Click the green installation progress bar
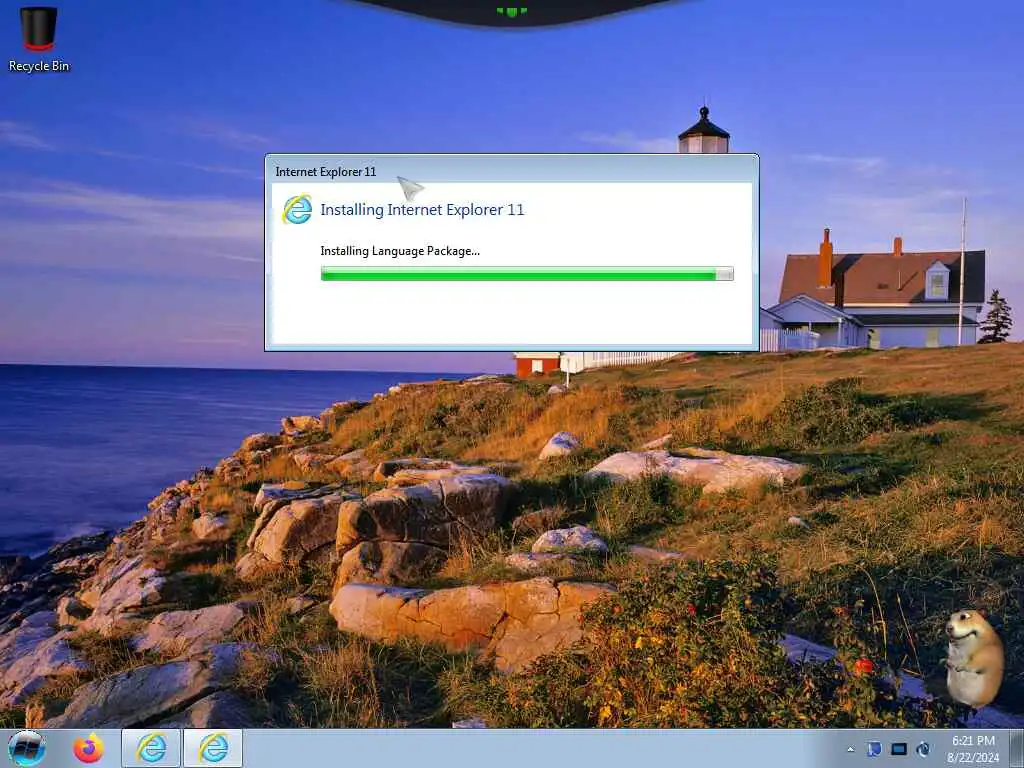Viewport: 1024px width, 768px height. click(527, 274)
